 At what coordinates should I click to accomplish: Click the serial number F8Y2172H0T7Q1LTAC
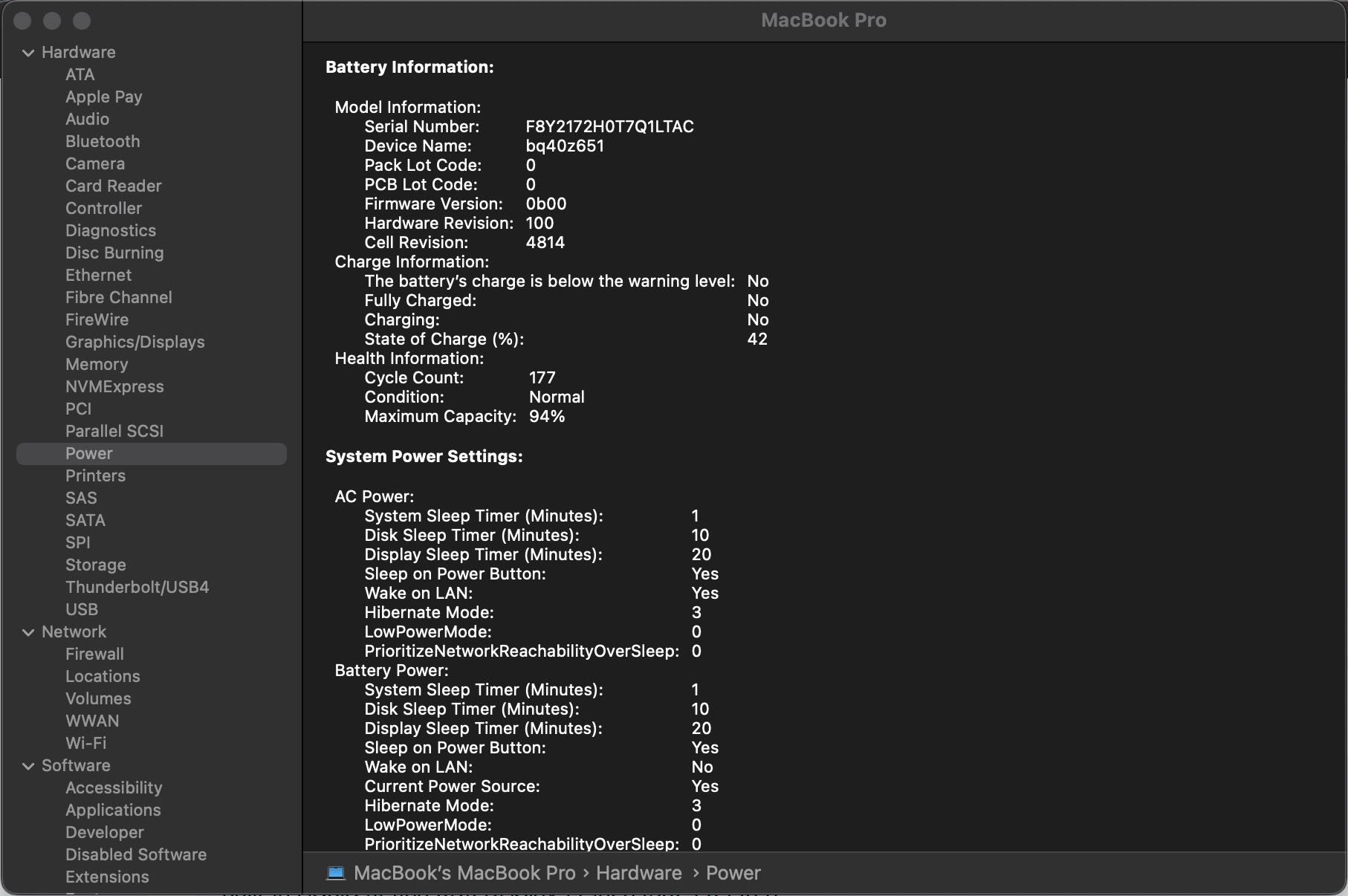click(609, 127)
